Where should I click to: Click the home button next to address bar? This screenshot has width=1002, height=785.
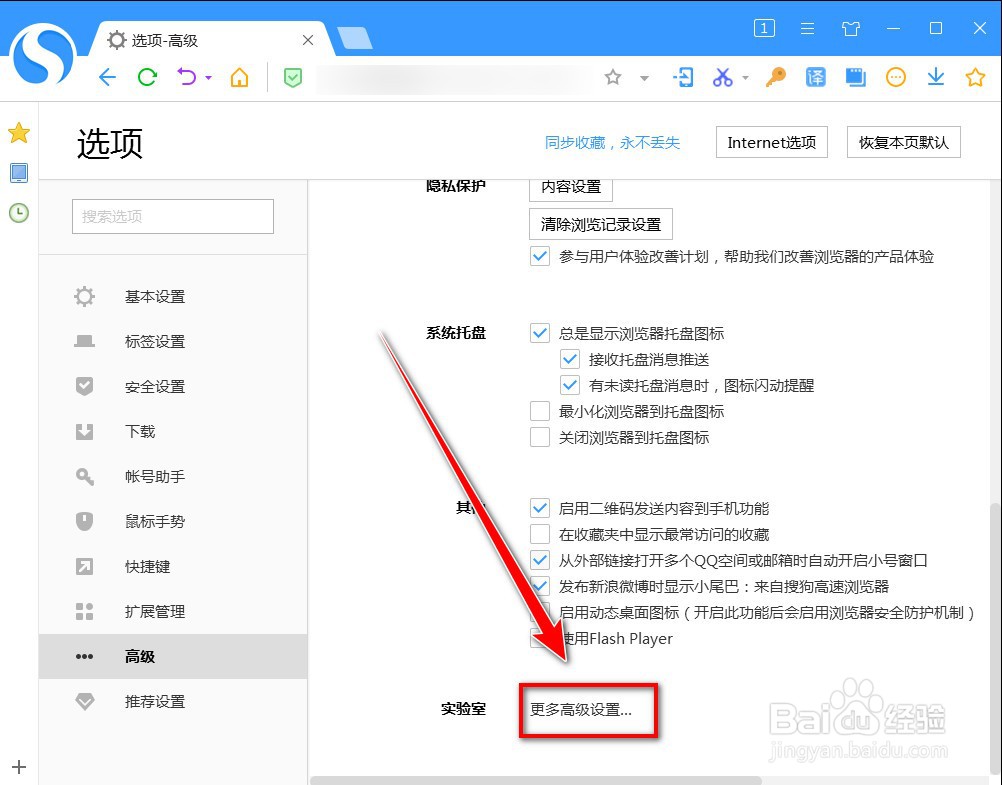coord(239,76)
